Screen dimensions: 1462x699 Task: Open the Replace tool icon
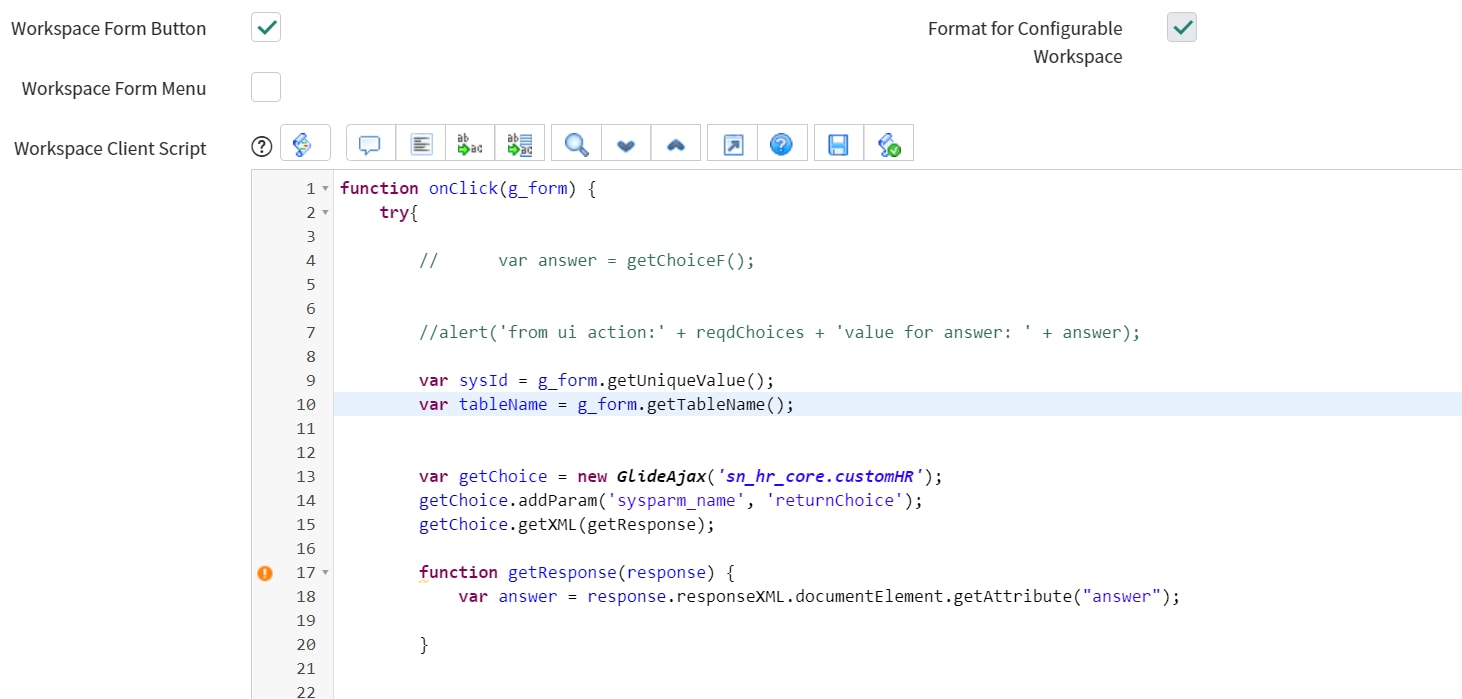pos(469,142)
